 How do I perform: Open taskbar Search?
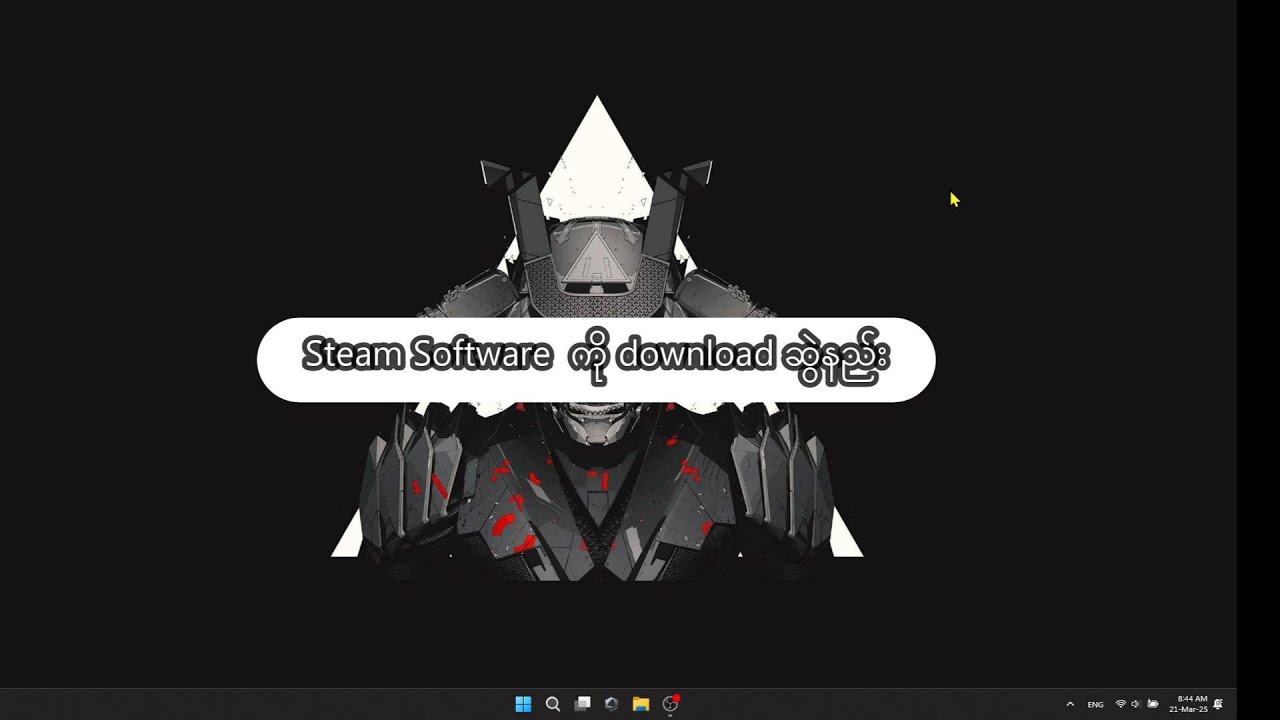point(552,704)
